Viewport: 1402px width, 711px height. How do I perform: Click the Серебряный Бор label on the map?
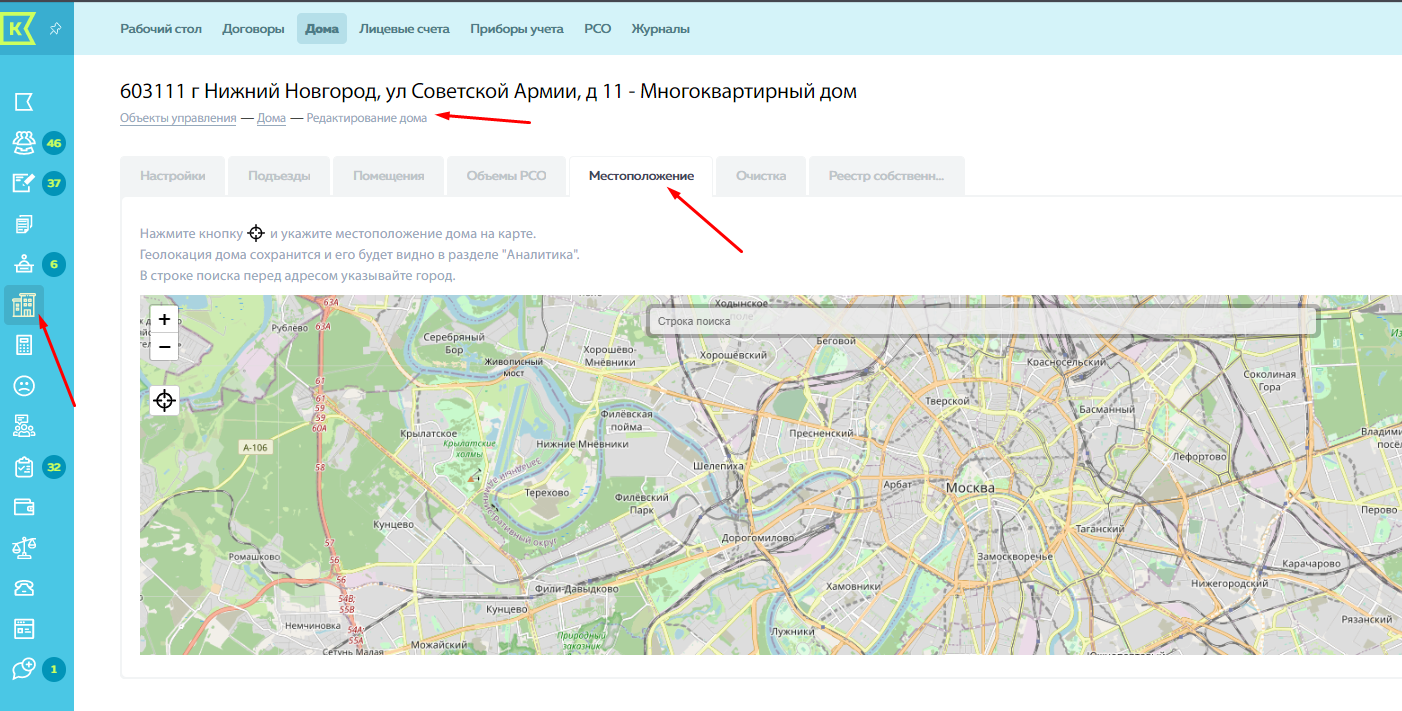point(454,343)
